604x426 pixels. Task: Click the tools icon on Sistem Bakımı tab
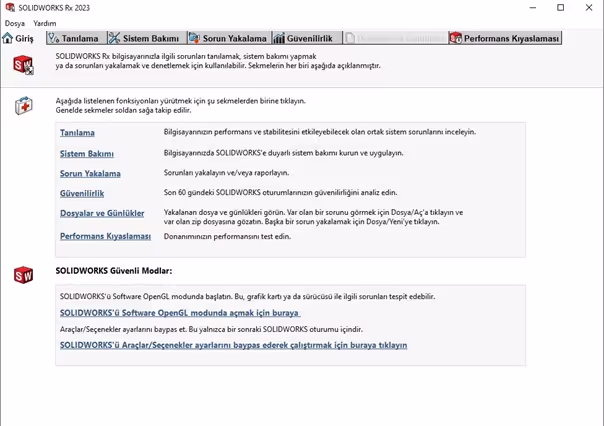click(114, 38)
